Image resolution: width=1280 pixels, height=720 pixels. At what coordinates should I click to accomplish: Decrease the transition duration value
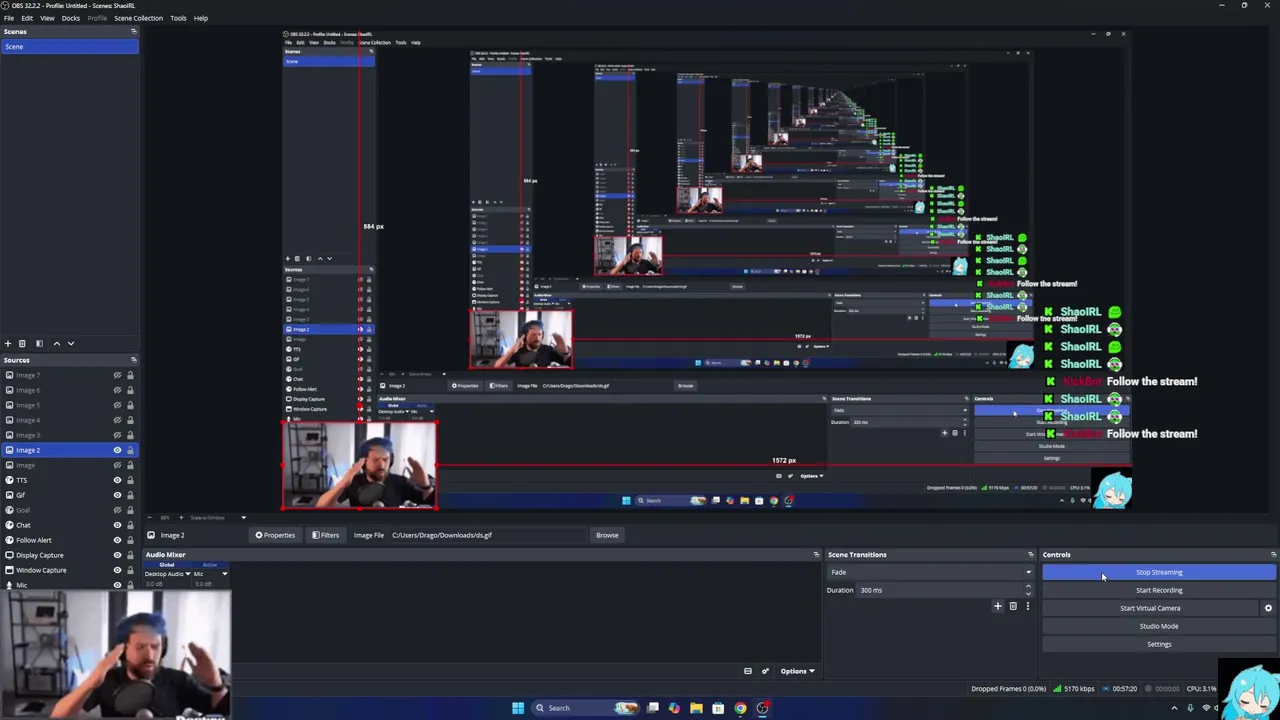point(1028,593)
